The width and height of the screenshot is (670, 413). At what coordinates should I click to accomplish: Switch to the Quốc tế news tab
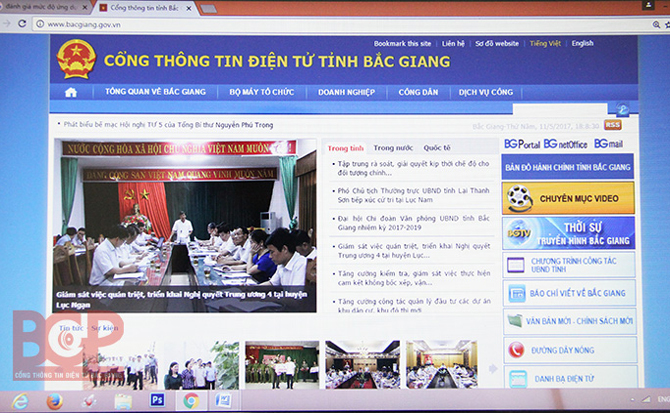point(437,148)
